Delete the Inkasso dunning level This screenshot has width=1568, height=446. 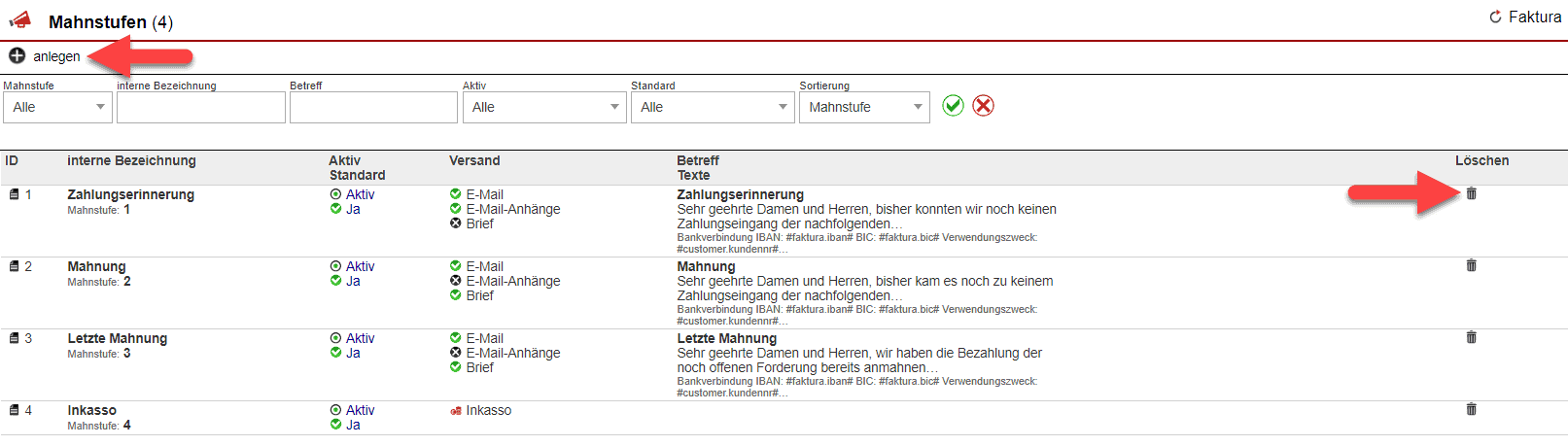pos(1471,409)
